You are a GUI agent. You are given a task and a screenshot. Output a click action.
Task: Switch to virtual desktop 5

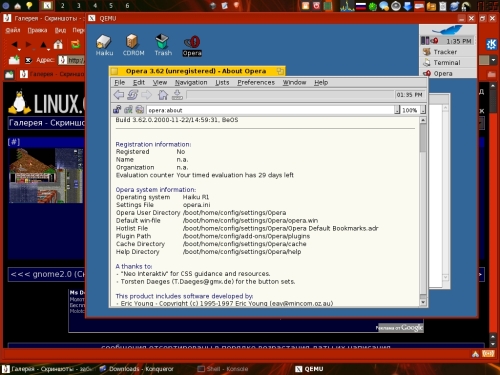click(111, 6)
